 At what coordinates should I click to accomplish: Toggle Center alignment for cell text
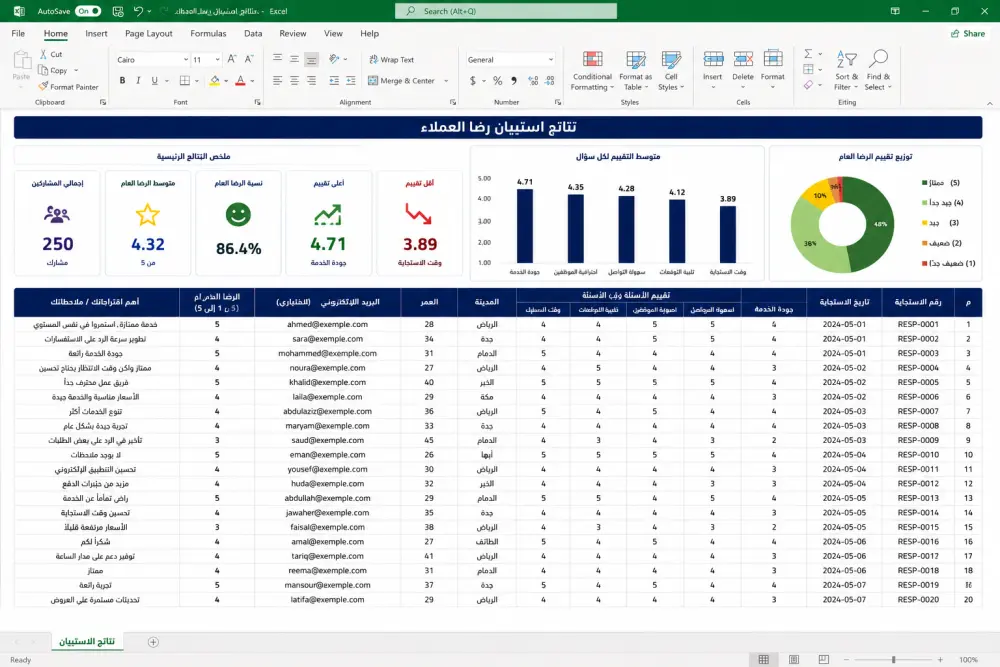click(294, 80)
